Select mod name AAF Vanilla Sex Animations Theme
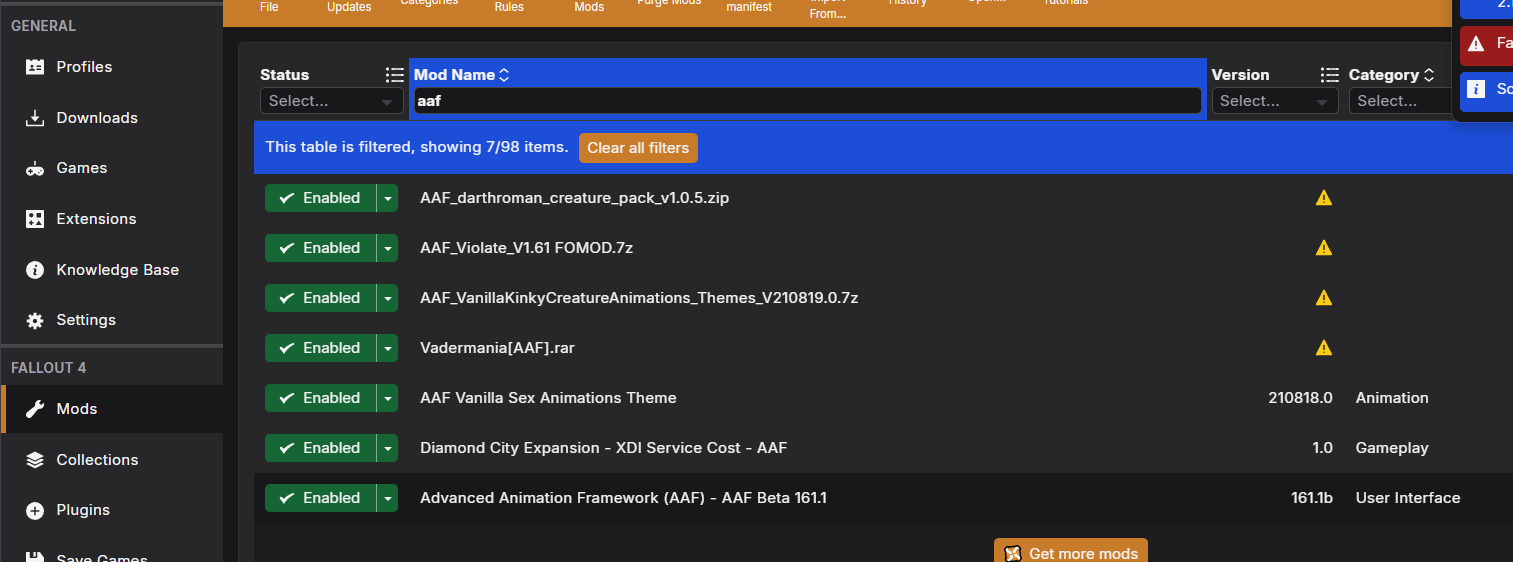 (x=548, y=398)
